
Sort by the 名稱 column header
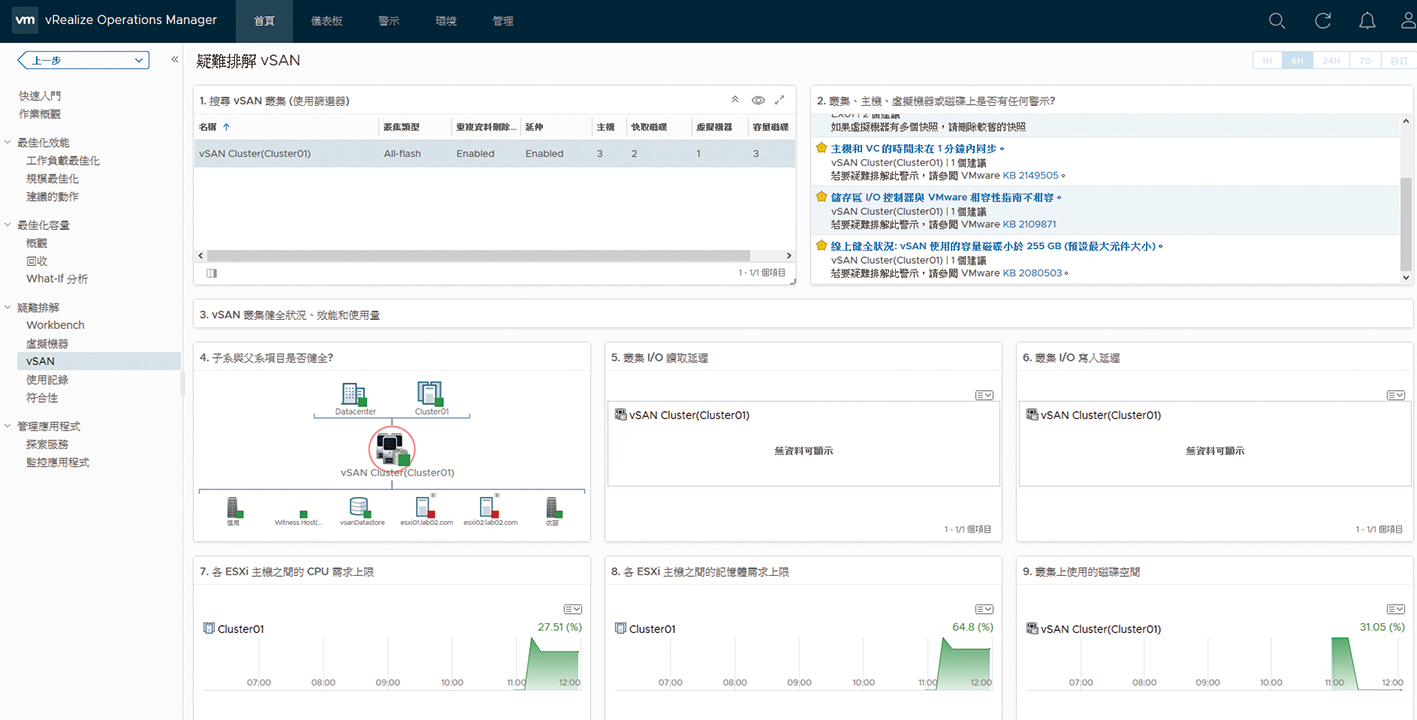click(214, 127)
